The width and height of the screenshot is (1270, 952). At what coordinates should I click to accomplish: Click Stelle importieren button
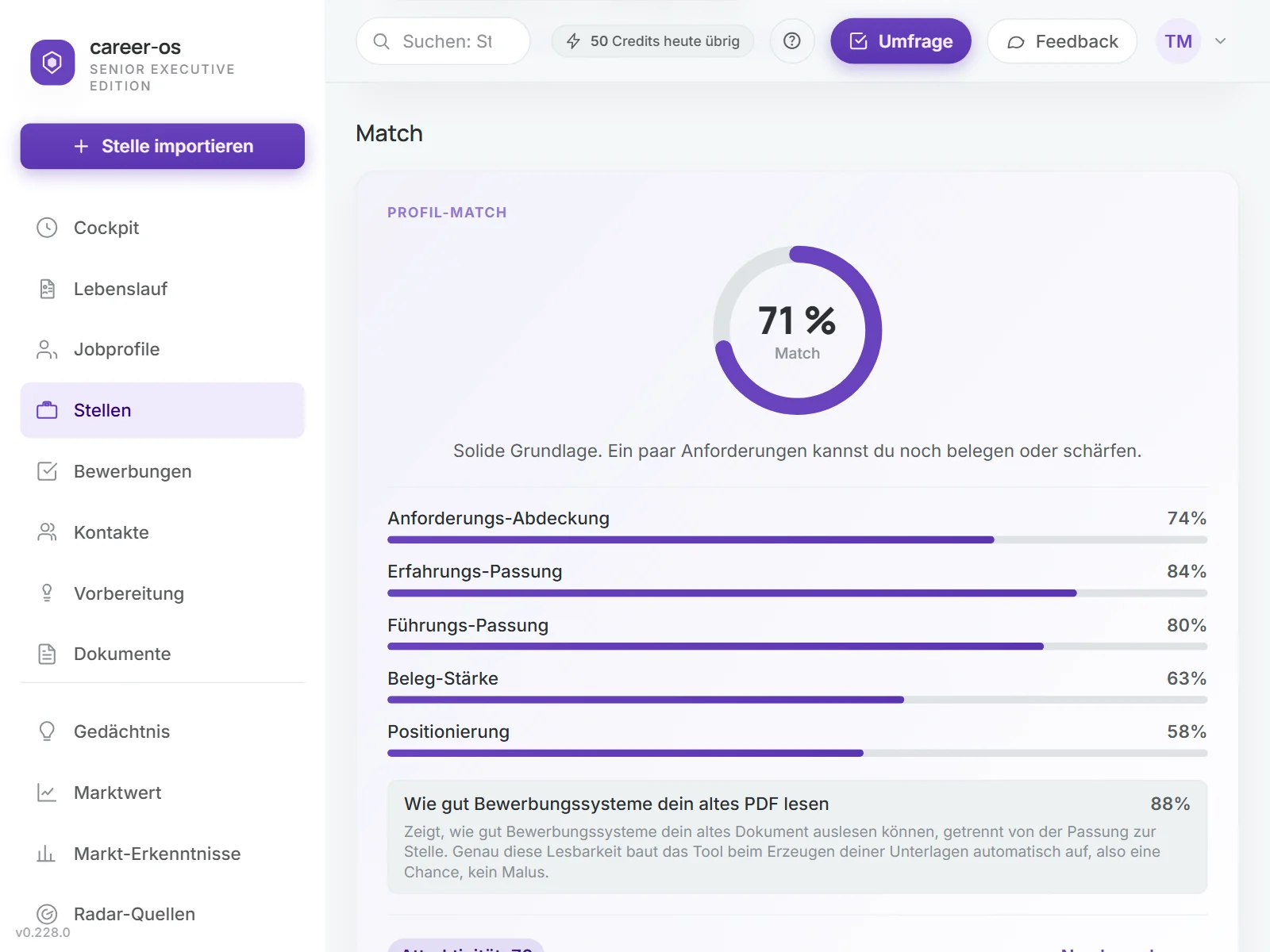point(163,146)
